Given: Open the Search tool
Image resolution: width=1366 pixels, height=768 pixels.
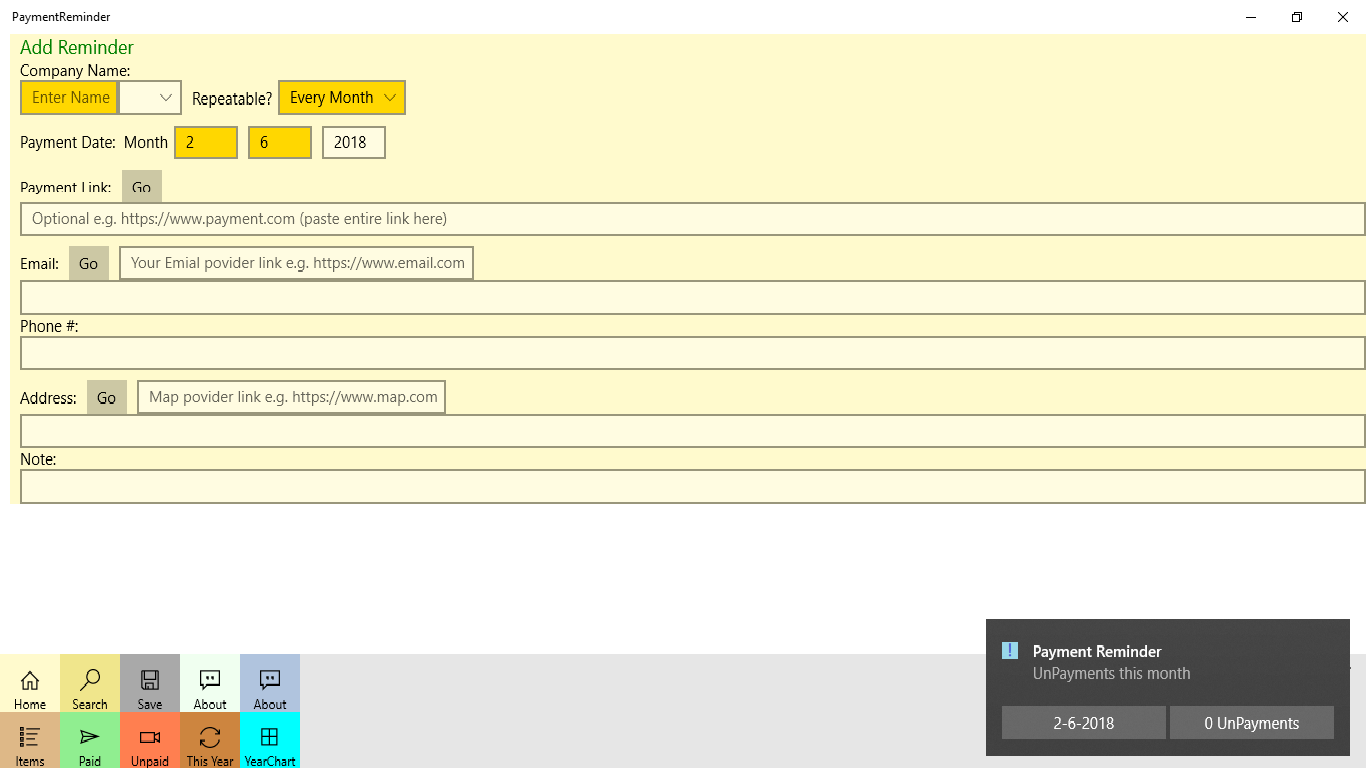Looking at the screenshot, I should tap(90, 683).
